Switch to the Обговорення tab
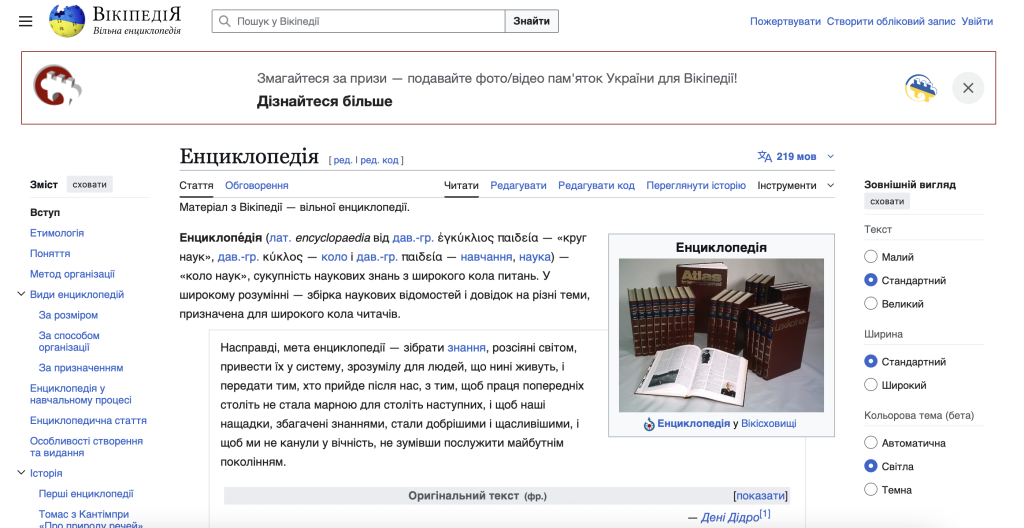The image size is (1024, 528). click(x=256, y=185)
